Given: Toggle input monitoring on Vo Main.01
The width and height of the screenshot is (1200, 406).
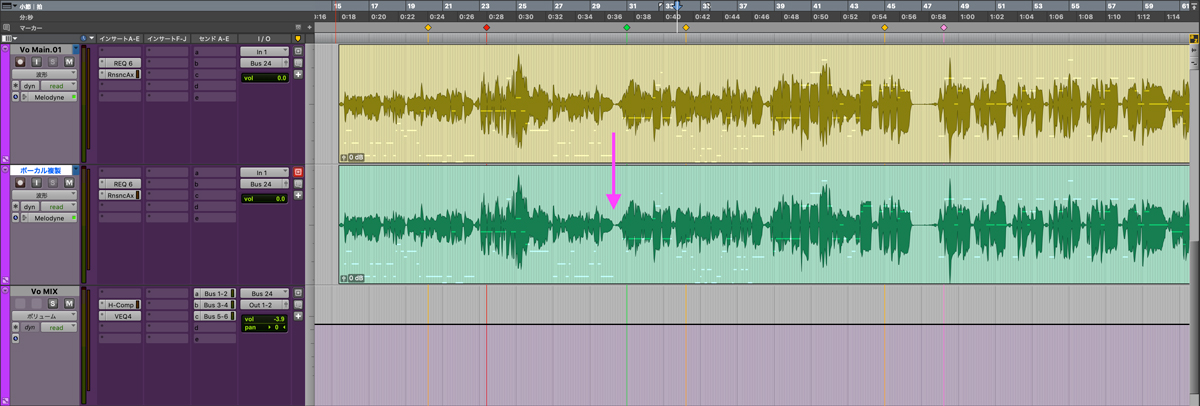Looking at the screenshot, I should point(37,62).
